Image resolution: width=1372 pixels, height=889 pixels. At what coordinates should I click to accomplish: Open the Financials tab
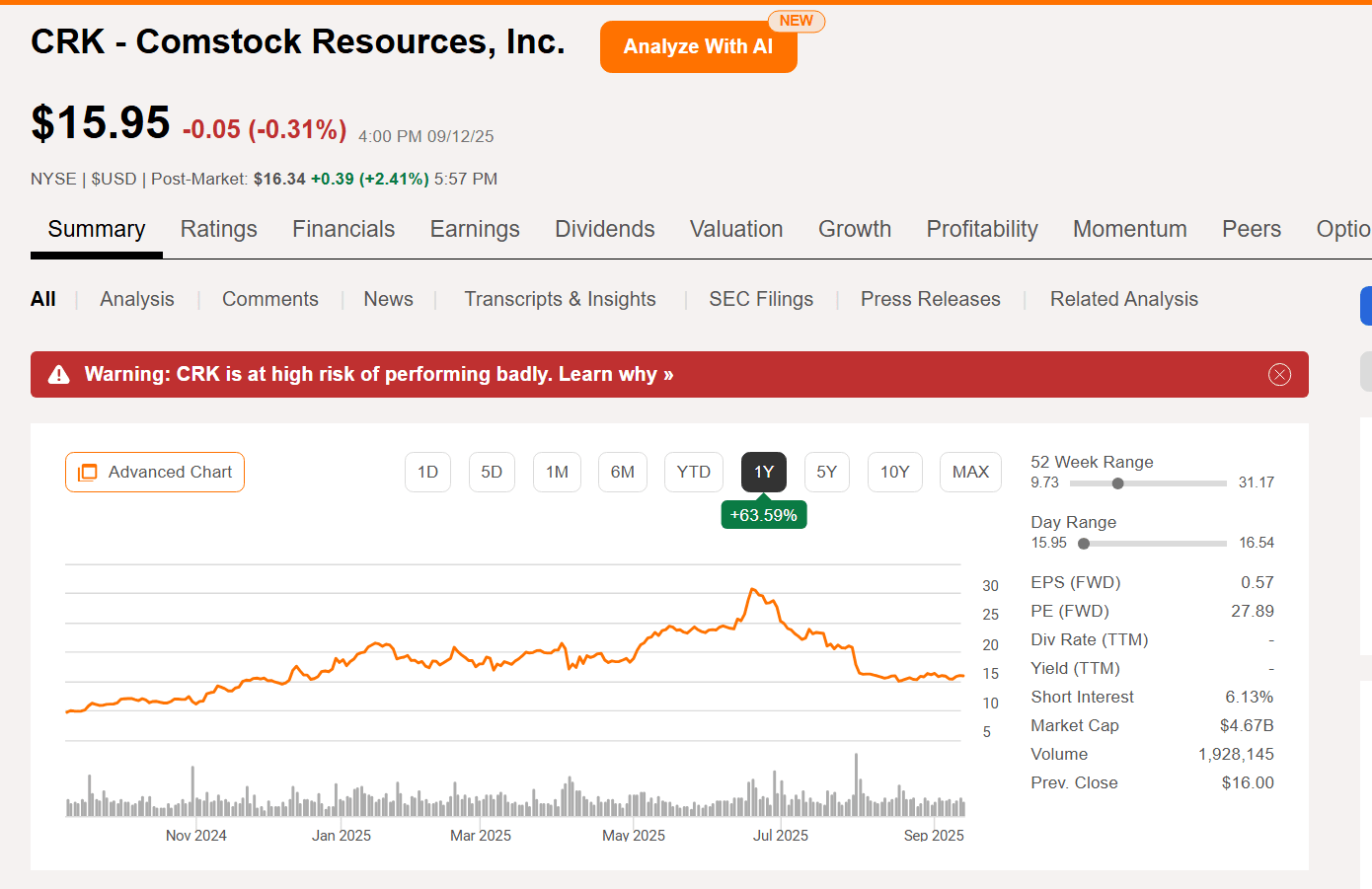point(343,229)
